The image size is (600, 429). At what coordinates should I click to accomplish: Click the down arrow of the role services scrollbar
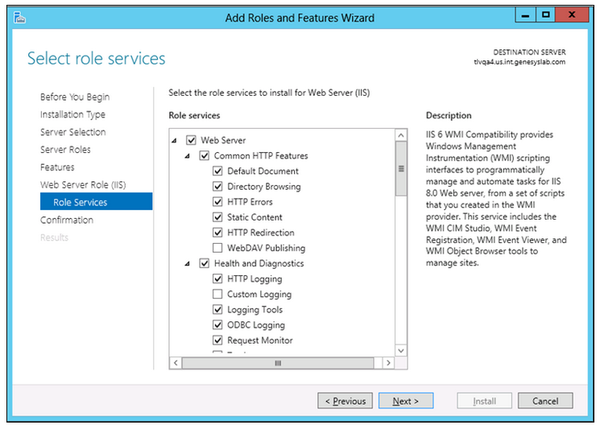pos(401,351)
